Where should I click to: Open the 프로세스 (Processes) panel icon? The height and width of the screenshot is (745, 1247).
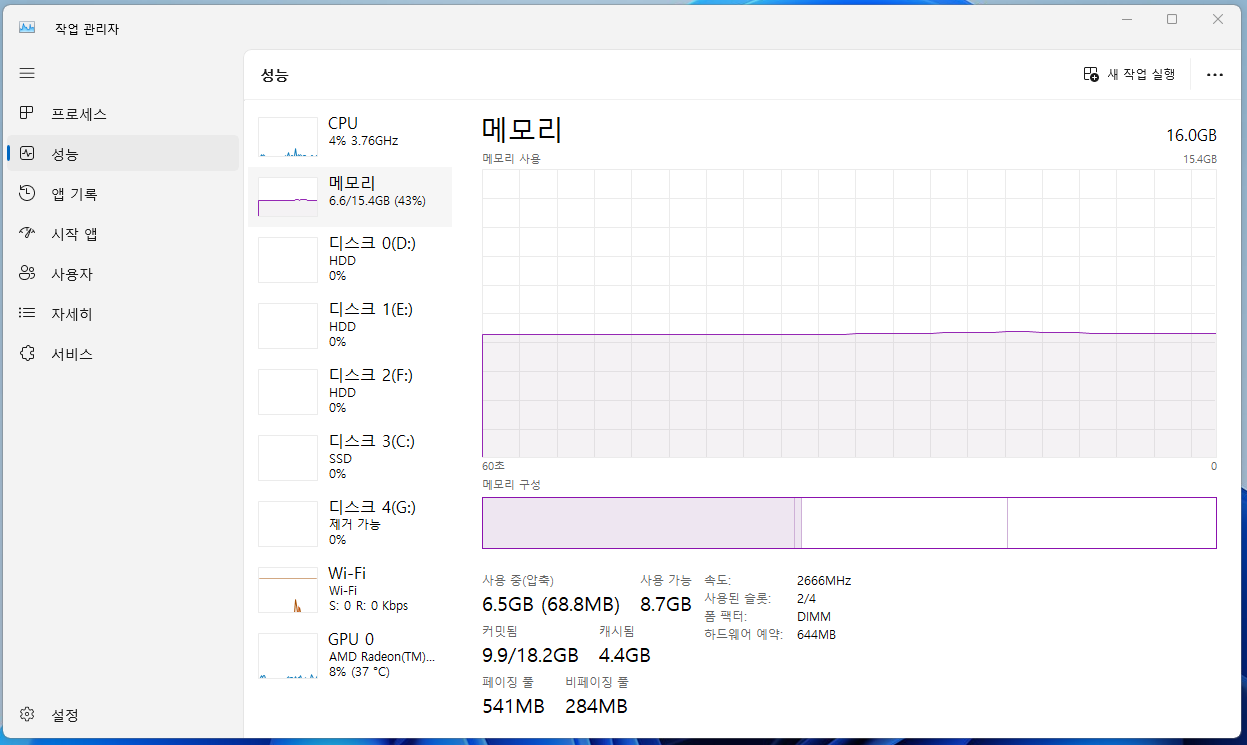27,113
